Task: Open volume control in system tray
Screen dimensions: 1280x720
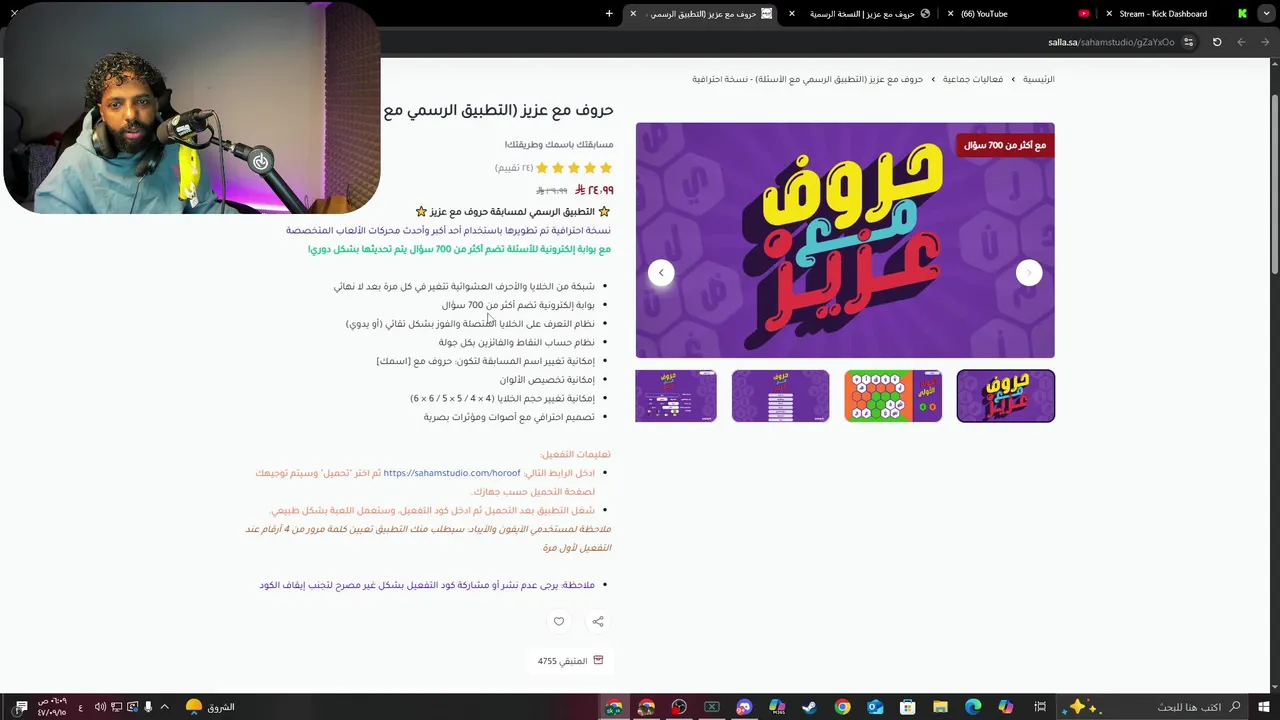Action: point(100,707)
